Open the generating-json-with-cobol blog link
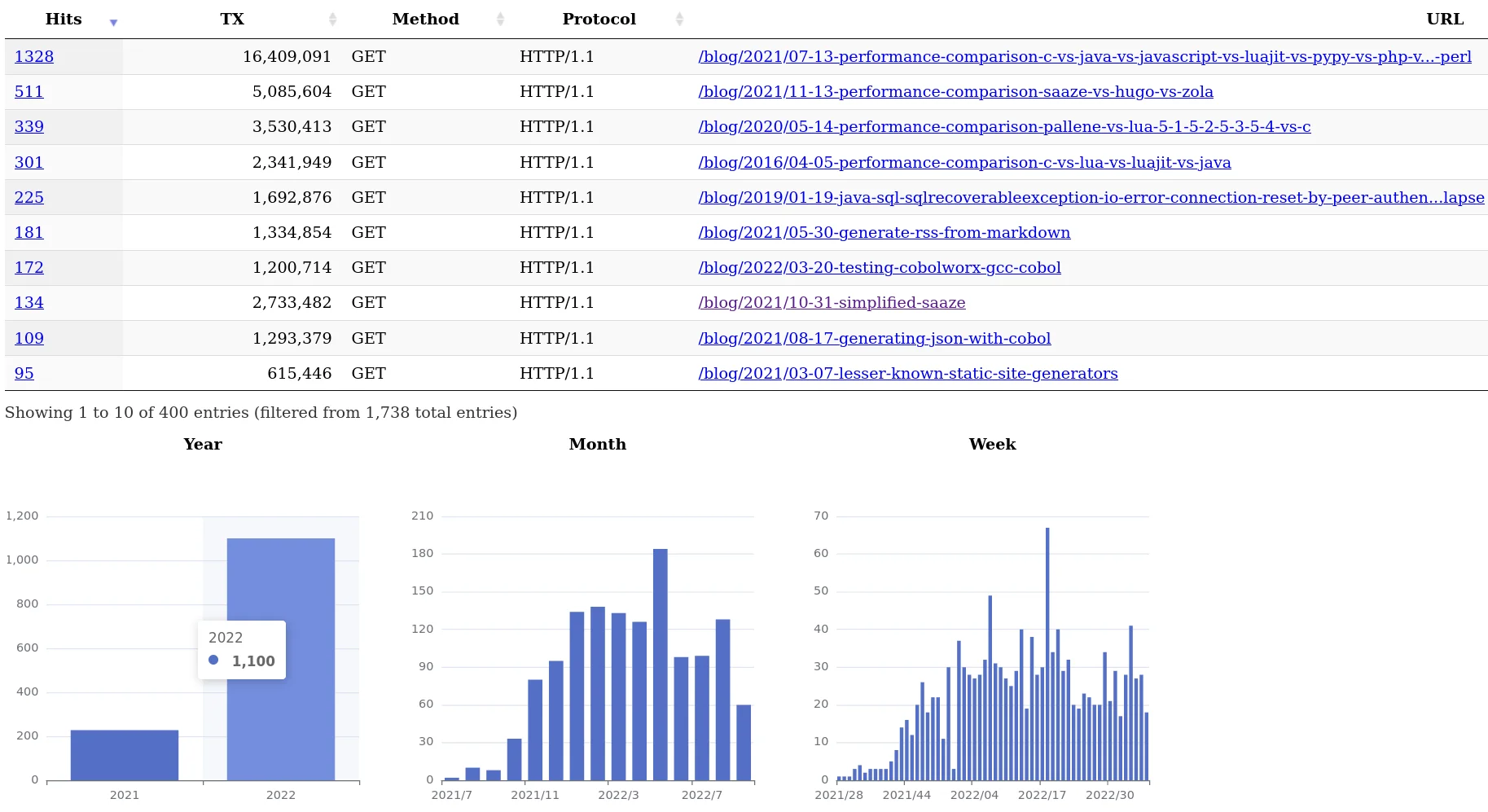Viewport: 1488px width, 812px height. 874,339
